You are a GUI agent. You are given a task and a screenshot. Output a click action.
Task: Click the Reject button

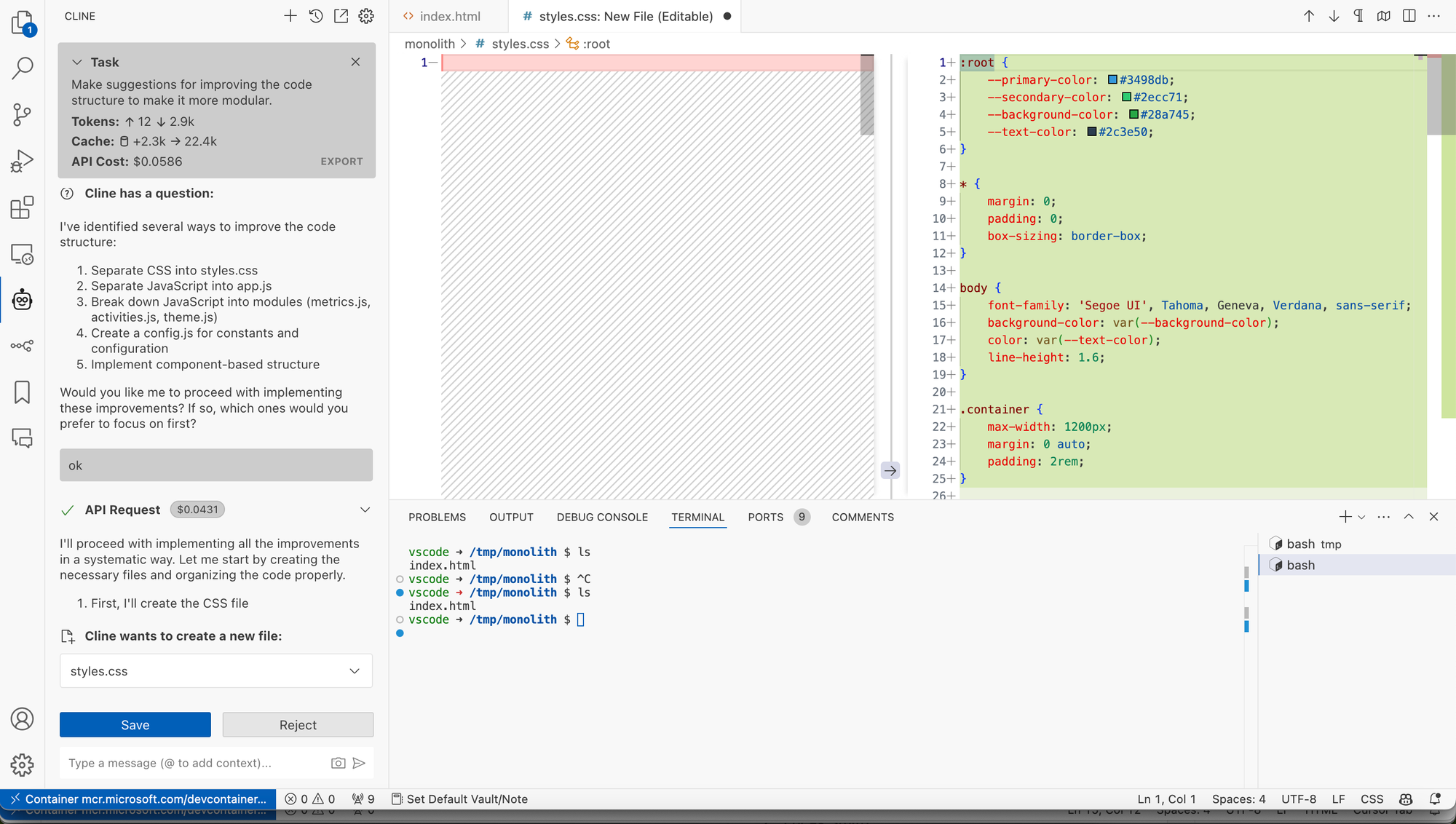click(298, 725)
